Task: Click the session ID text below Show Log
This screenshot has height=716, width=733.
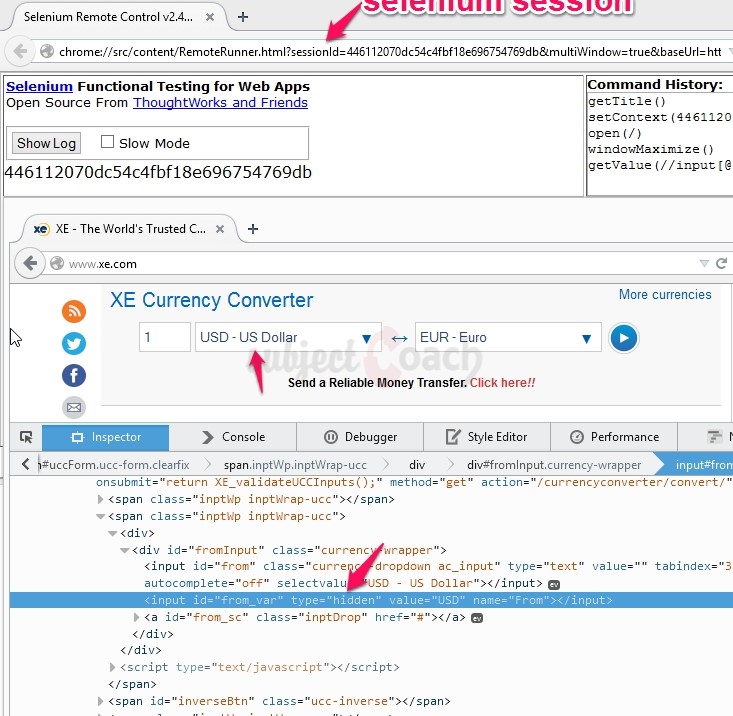Action: pyautogui.click(x=158, y=172)
